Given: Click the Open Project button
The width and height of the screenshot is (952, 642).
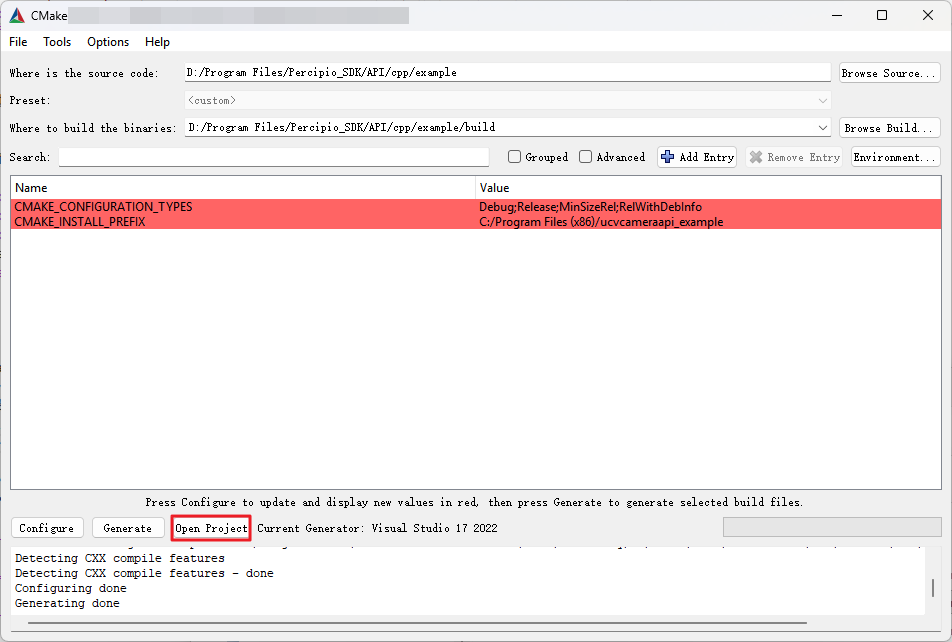Looking at the screenshot, I should (x=211, y=528).
